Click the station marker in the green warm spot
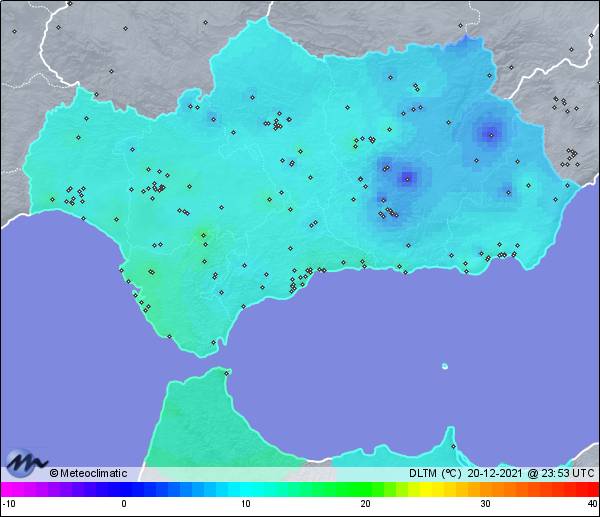 [x=204, y=235]
